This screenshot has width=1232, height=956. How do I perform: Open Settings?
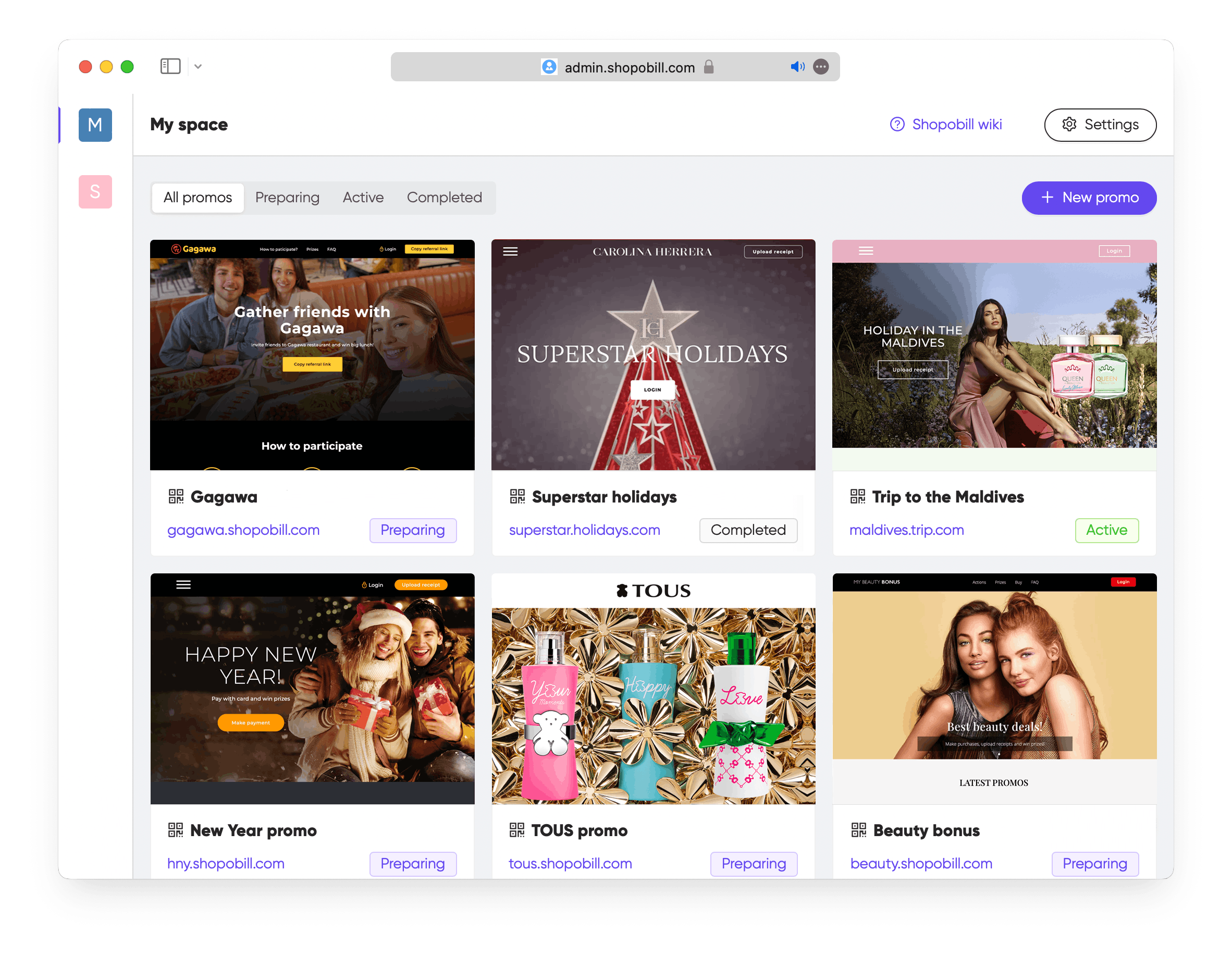pyautogui.click(x=1100, y=125)
